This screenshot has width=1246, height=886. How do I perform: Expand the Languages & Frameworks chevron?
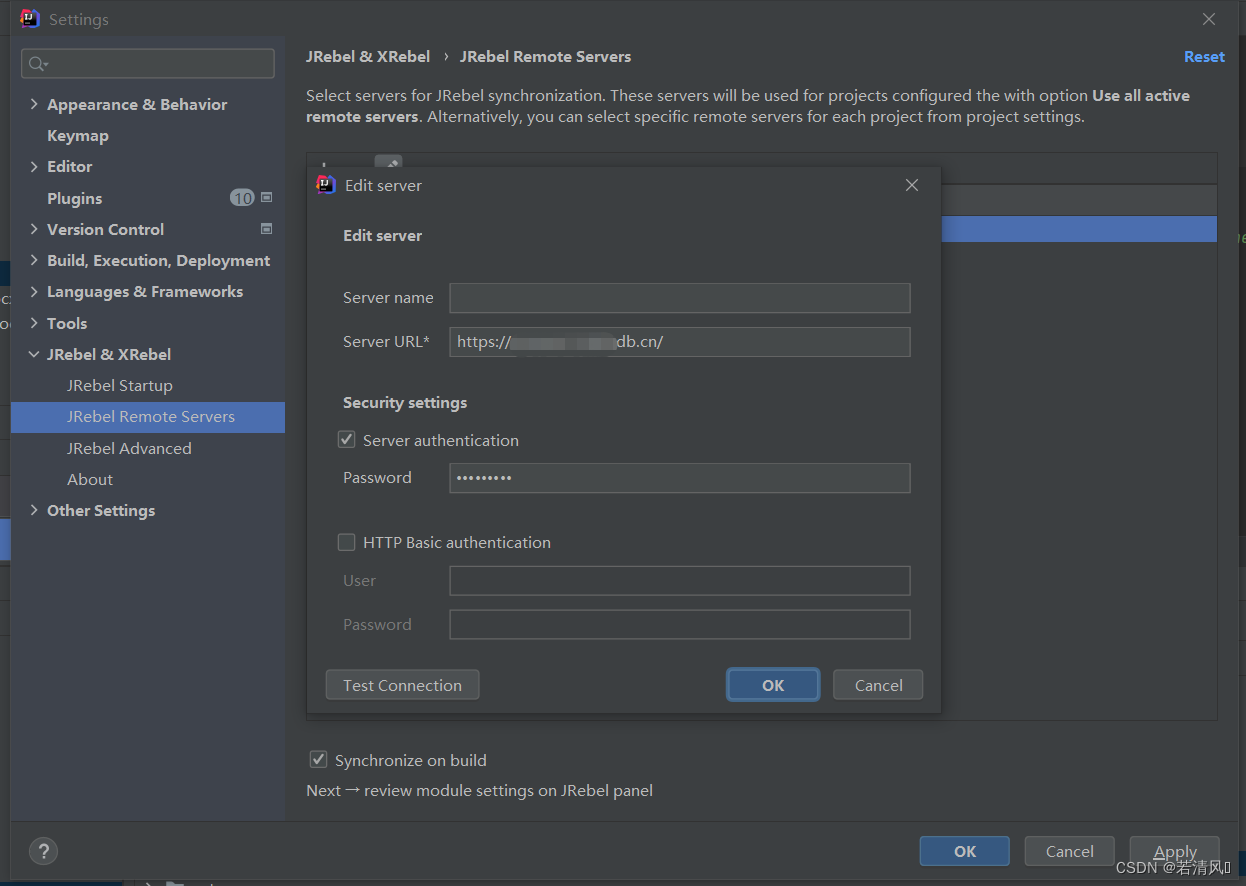[34, 291]
